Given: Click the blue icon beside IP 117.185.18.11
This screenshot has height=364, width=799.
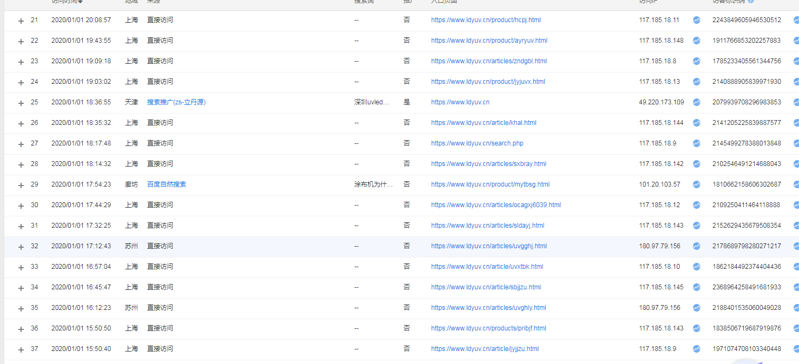Looking at the screenshot, I should click(x=696, y=20).
